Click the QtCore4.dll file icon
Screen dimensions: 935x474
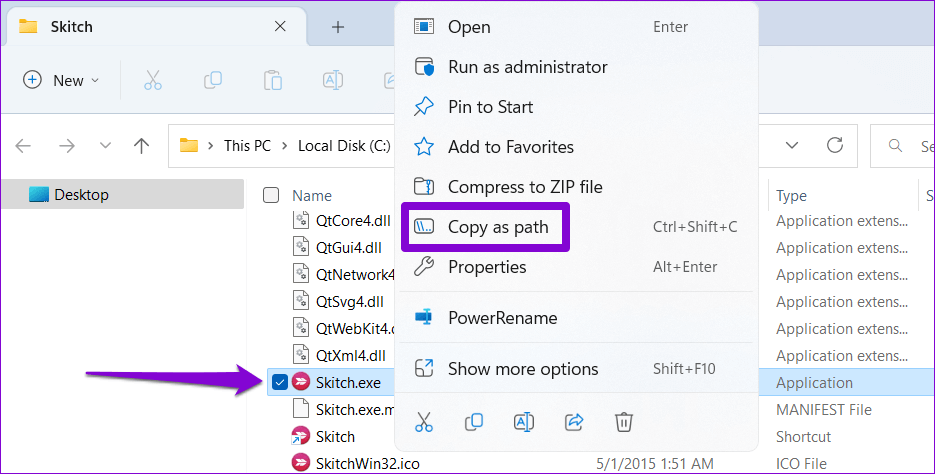point(301,221)
